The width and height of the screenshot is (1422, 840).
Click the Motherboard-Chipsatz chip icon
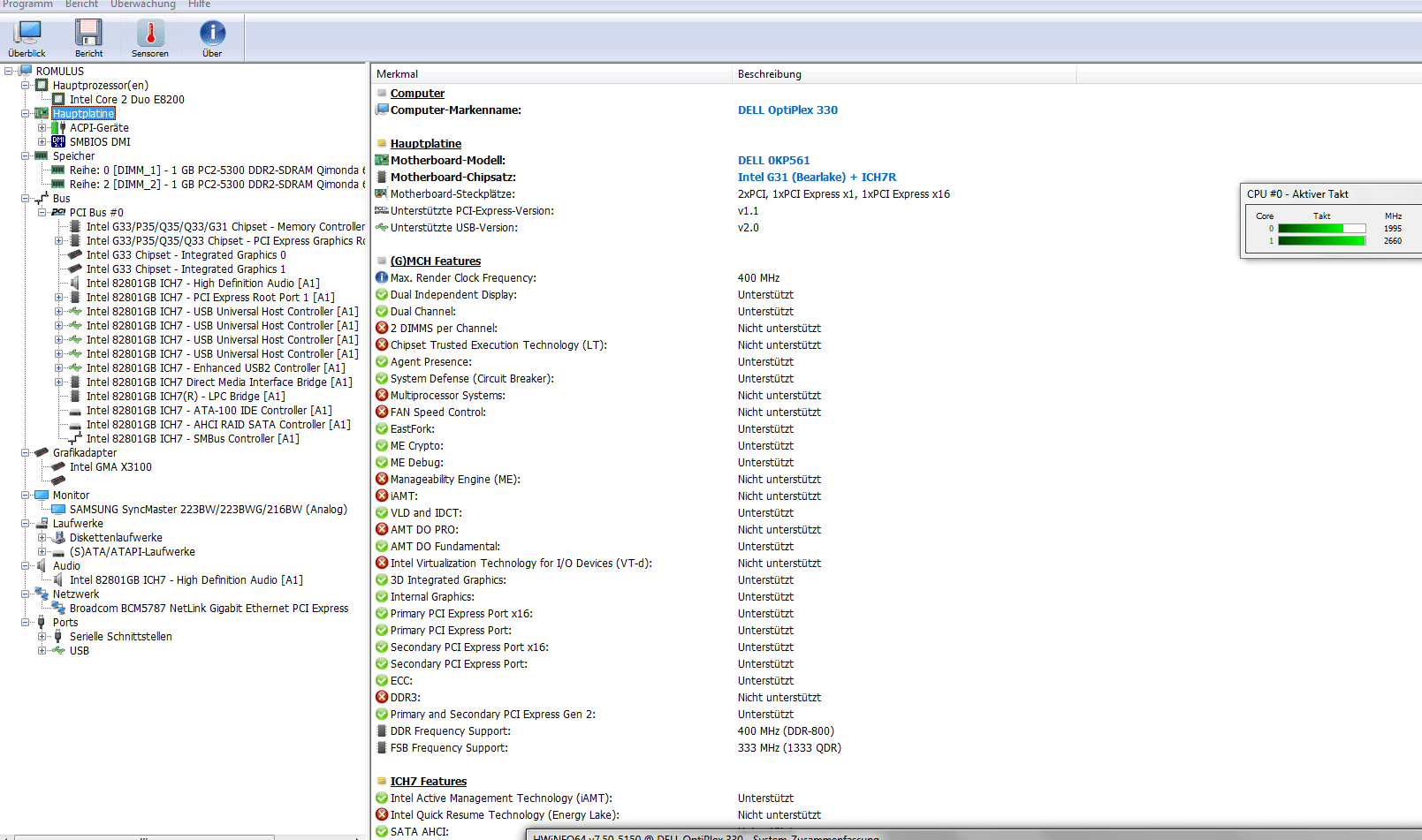point(382,177)
